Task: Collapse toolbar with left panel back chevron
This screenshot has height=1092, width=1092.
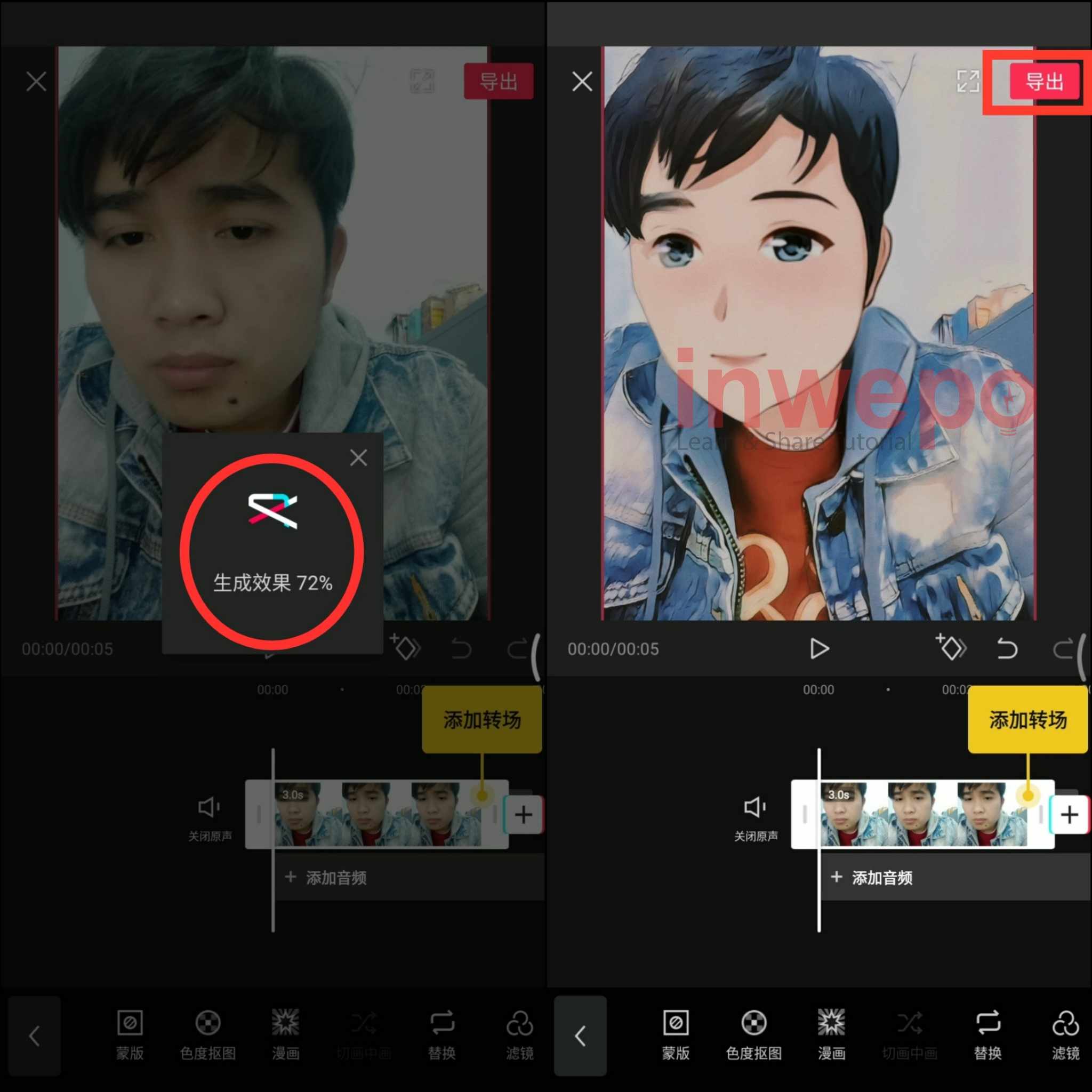Action: click(34, 1036)
